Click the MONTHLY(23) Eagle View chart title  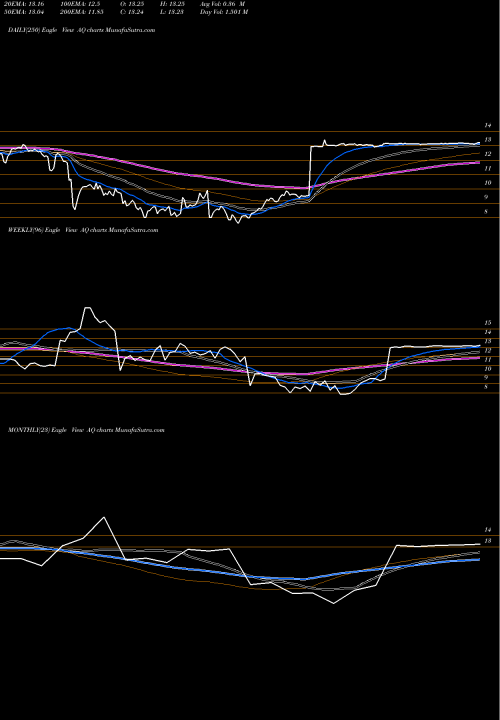[x=86, y=430]
